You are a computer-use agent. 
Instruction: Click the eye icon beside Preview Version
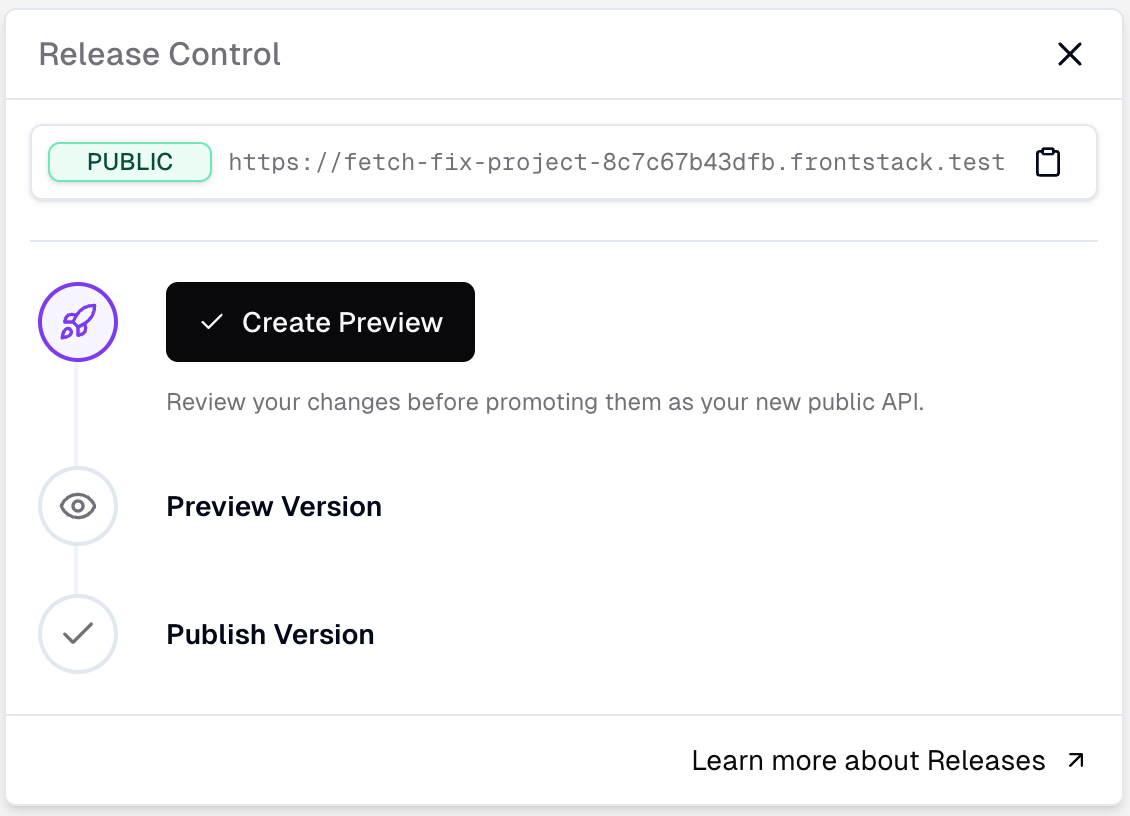(78, 506)
